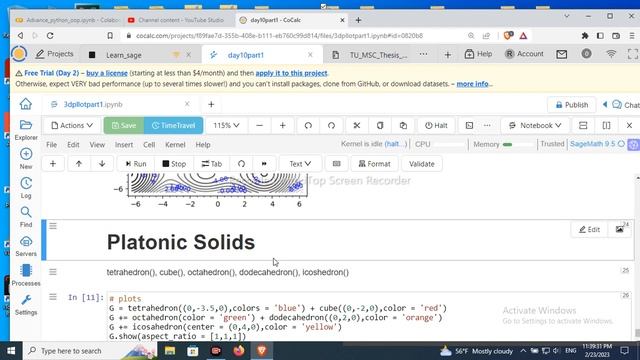Click drag handle of Platonic Solids cell
The image size is (640, 360).
(x=53, y=226)
